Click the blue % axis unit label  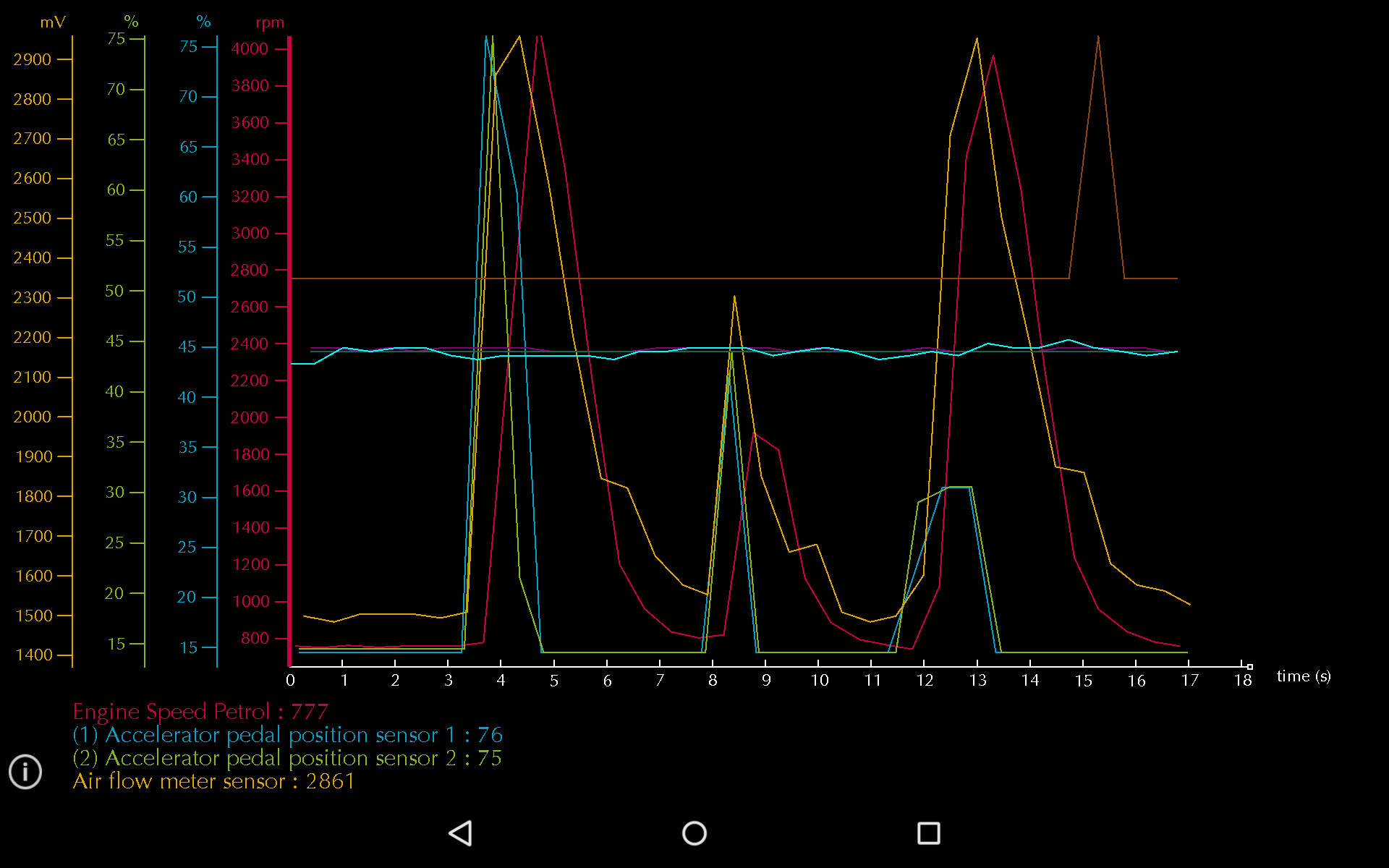pos(203,22)
